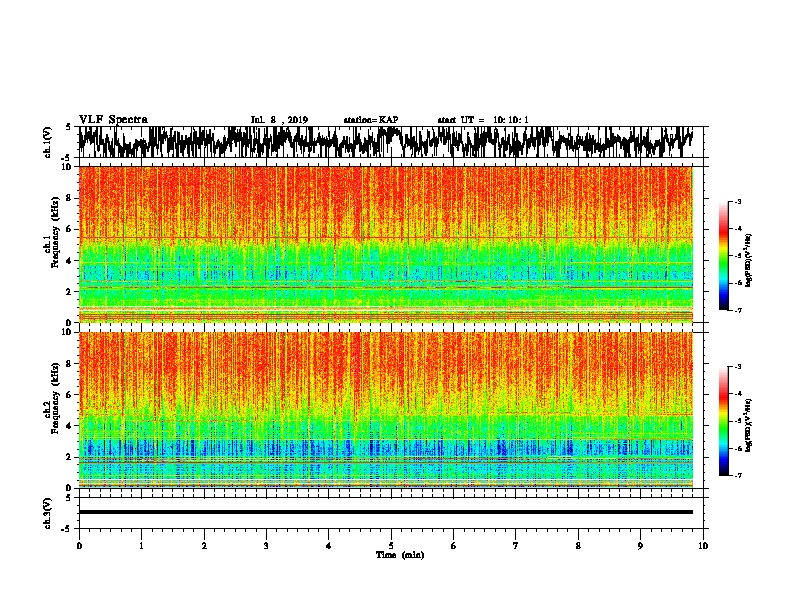Click the "6" kHz tick on ch.2 axis
This screenshot has width=792, height=612.
pyautogui.click(x=68, y=395)
